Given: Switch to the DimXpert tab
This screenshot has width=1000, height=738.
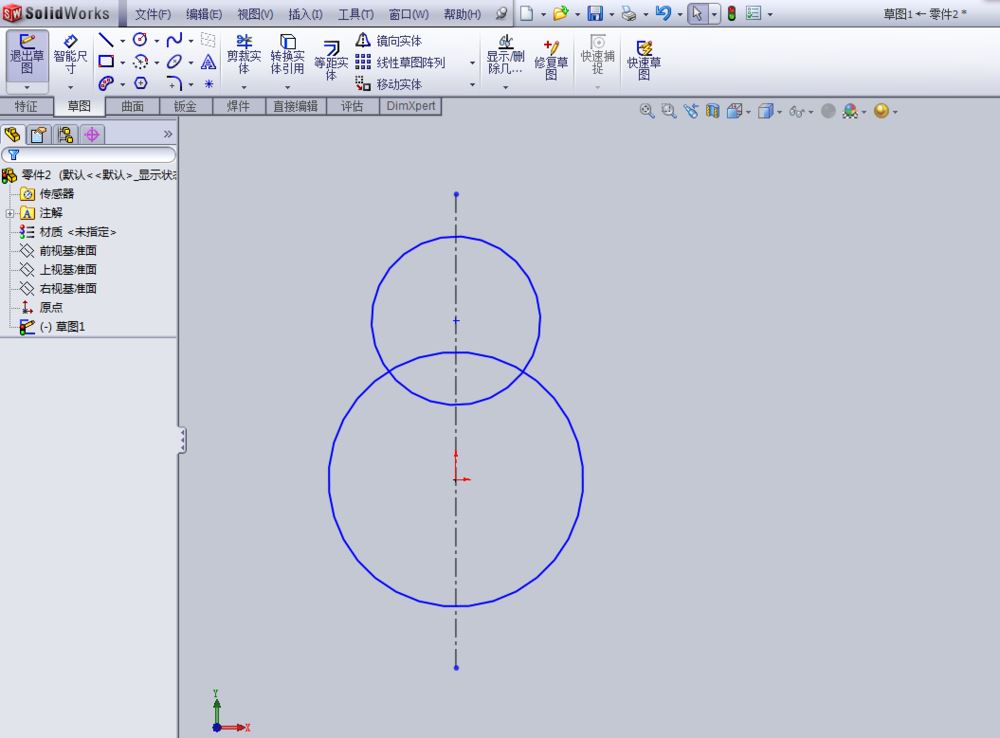Looking at the screenshot, I should tap(411, 106).
